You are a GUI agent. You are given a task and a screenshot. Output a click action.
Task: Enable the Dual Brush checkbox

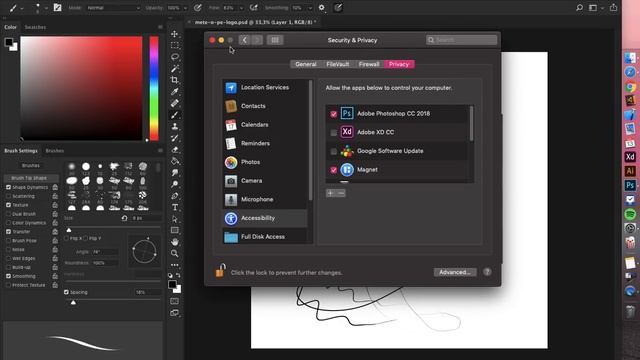tap(8, 214)
